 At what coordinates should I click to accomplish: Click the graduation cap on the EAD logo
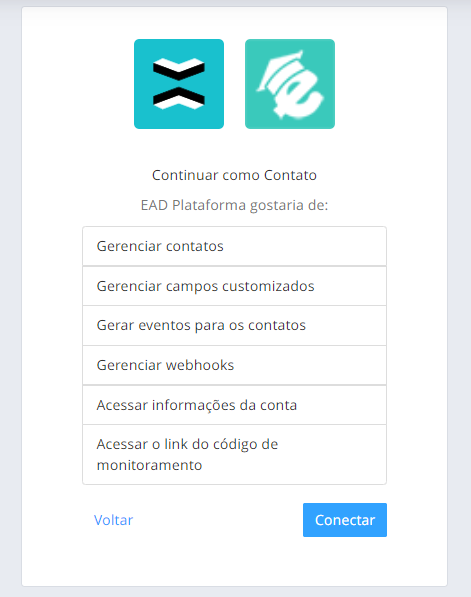279,70
